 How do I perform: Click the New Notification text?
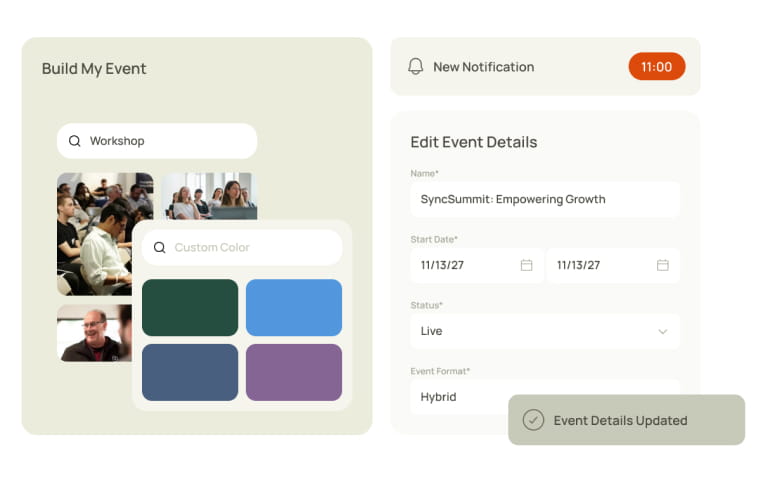coord(483,67)
